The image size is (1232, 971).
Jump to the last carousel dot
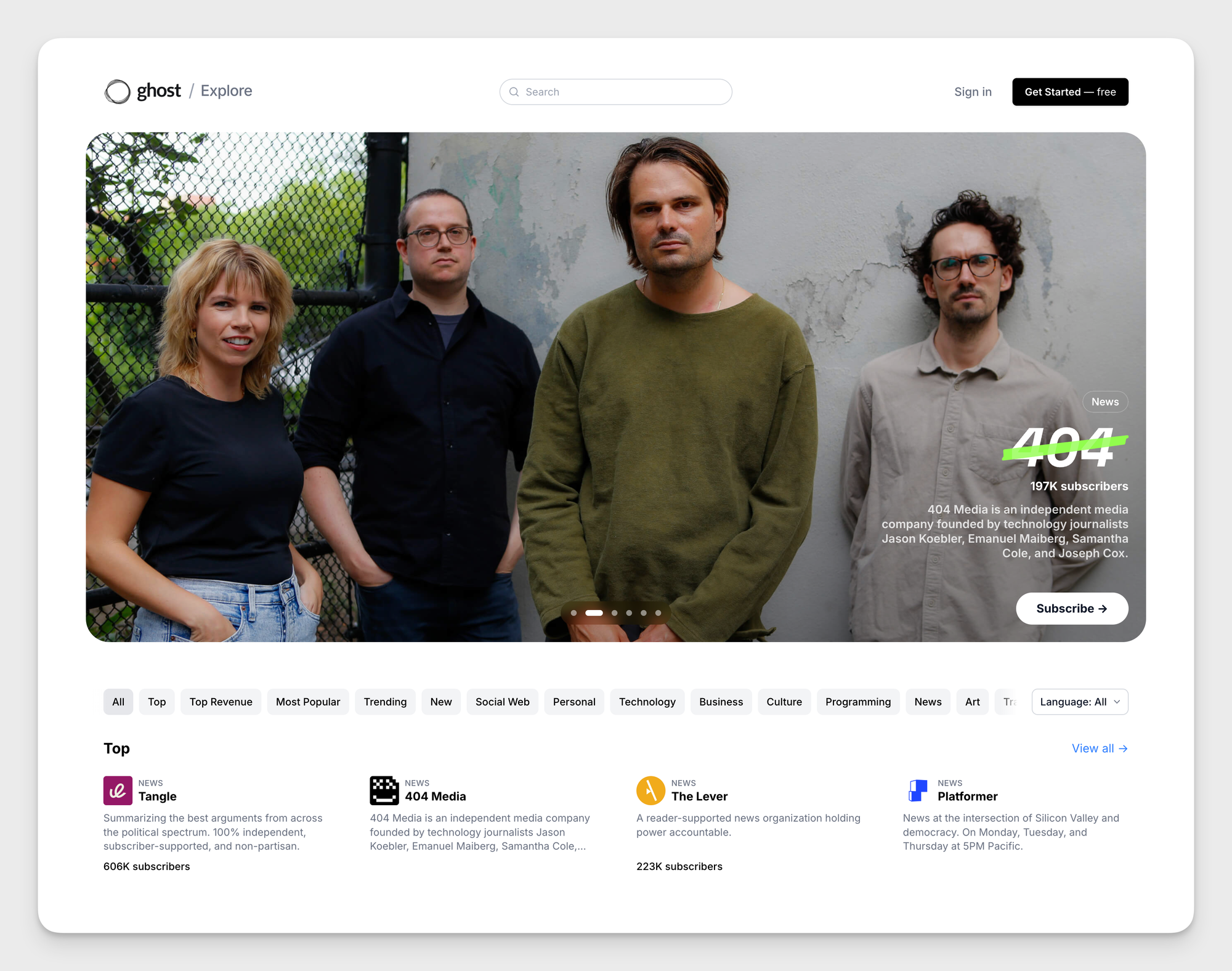coord(658,613)
